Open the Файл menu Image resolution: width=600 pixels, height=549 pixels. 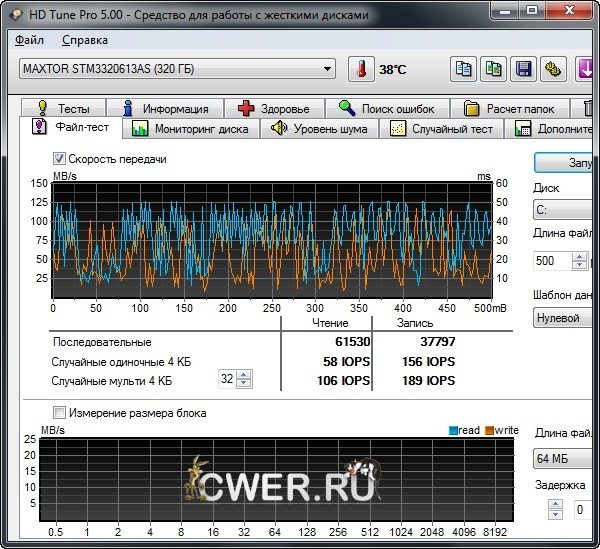coord(30,40)
